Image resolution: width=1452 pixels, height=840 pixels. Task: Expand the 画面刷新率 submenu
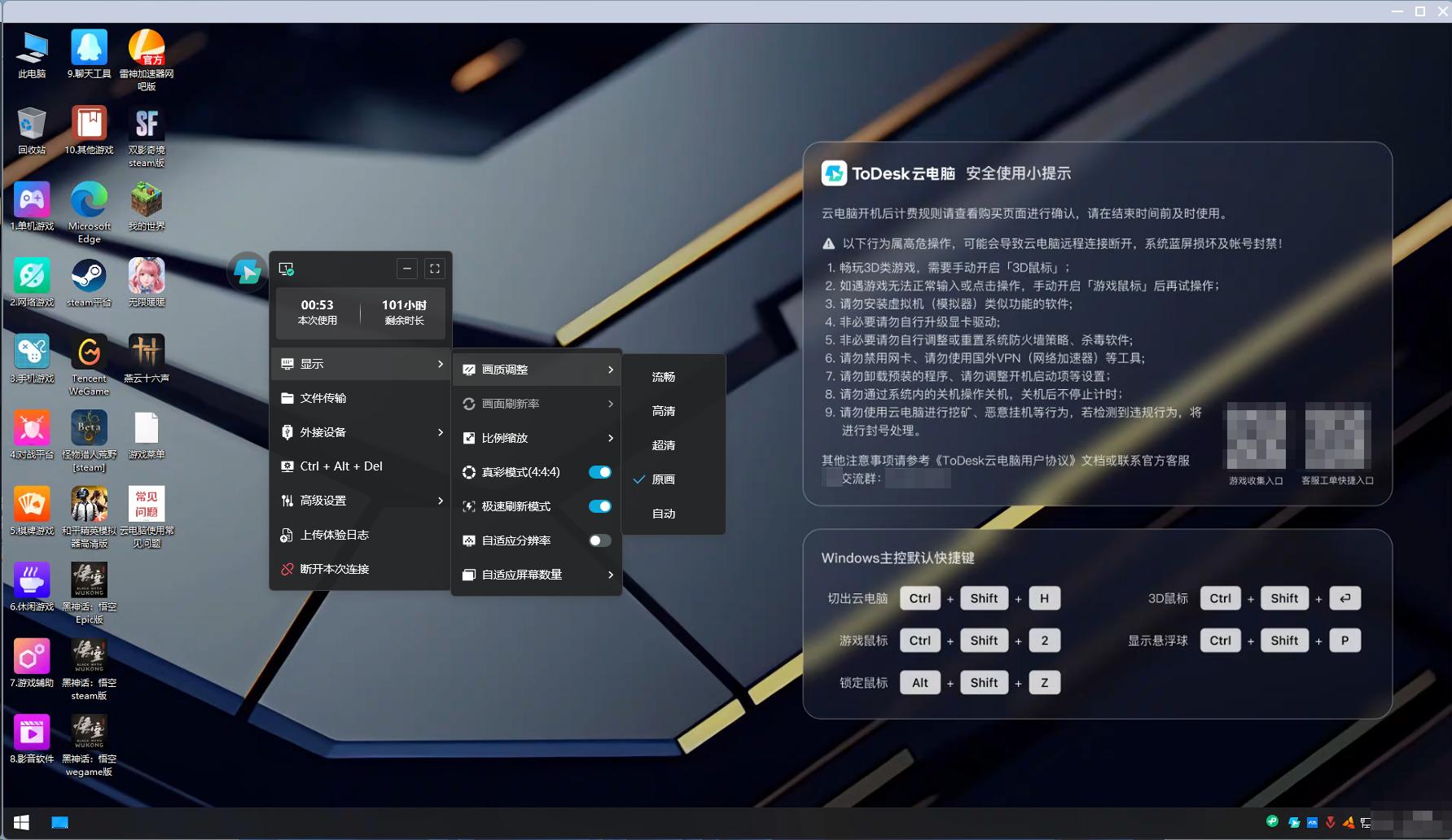pyautogui.click(x=537, y=404)
